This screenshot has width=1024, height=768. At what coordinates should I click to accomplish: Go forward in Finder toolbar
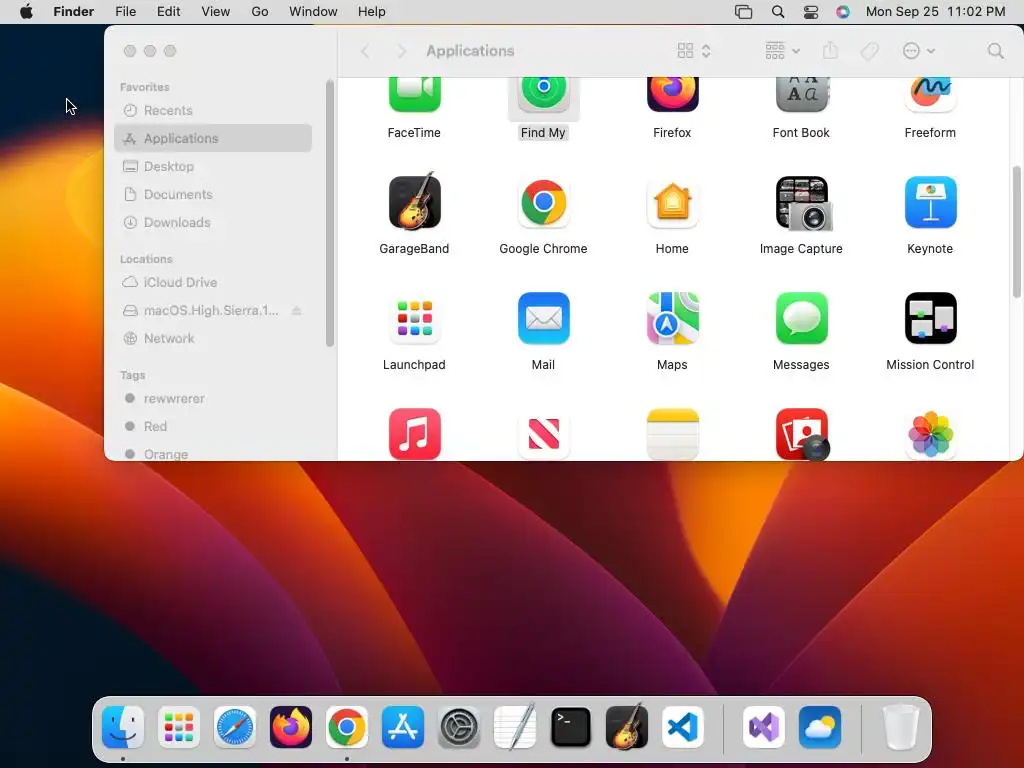point(401,51)
